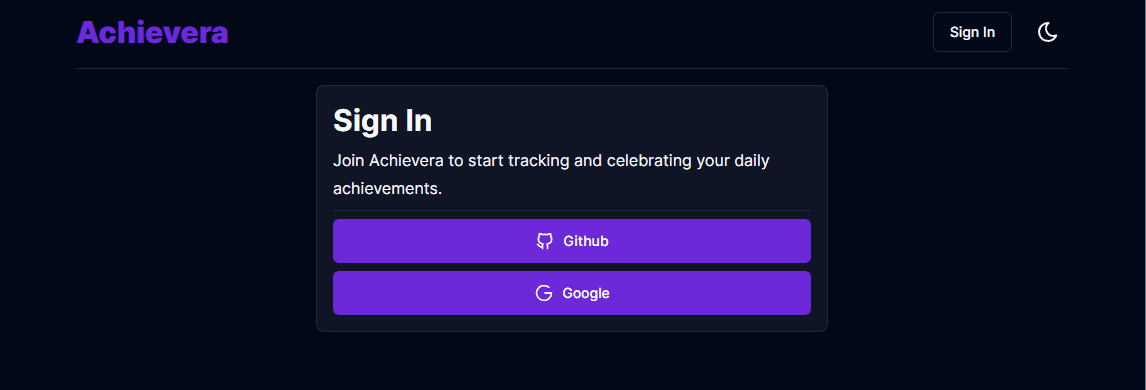The height and width of the screenshot is (390, 1146).
Task: Sign in with the Github button
Action: pyautogui.click(x=572, y=241)
